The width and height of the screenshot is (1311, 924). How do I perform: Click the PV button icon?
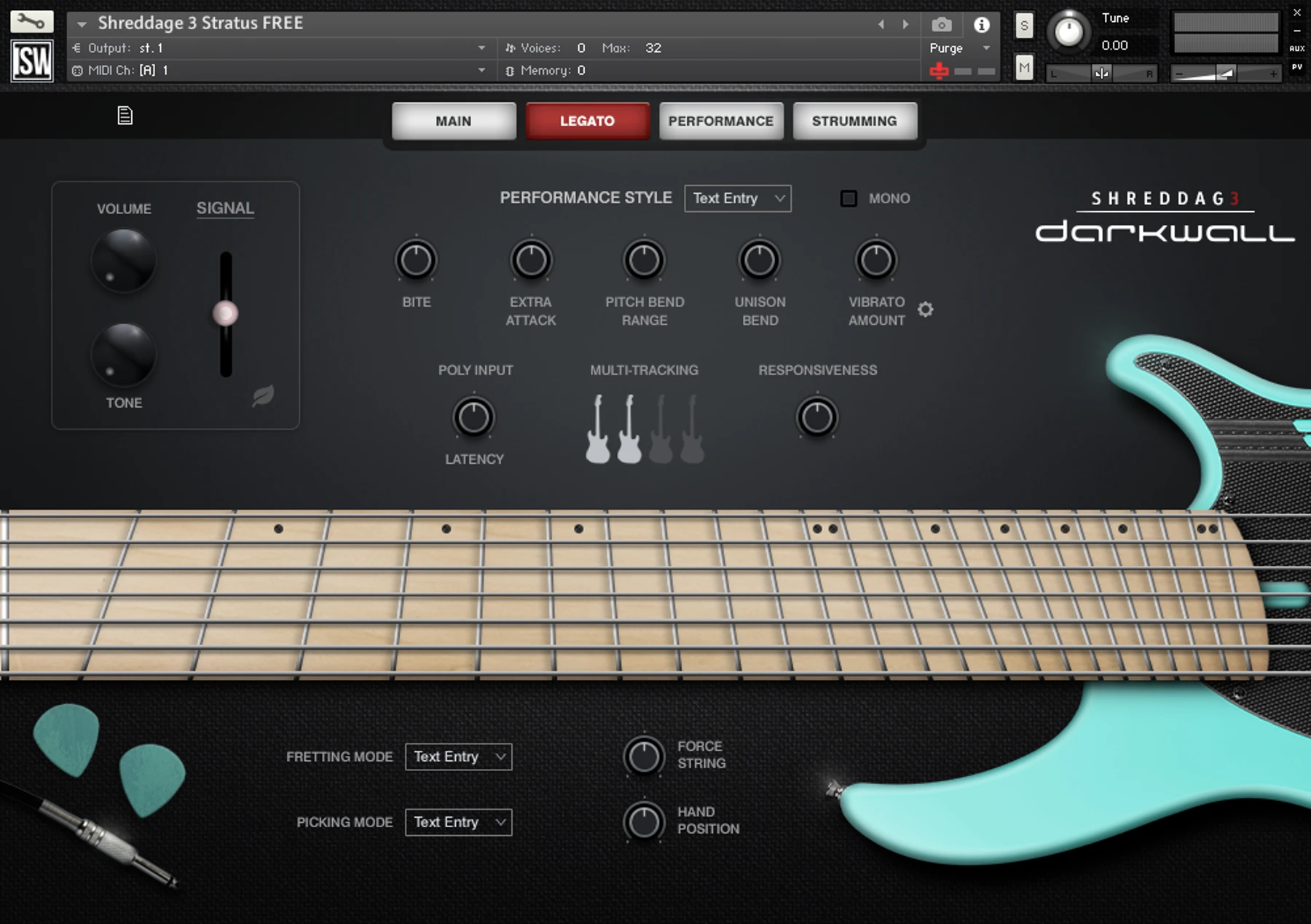(x=1297, y=67)
